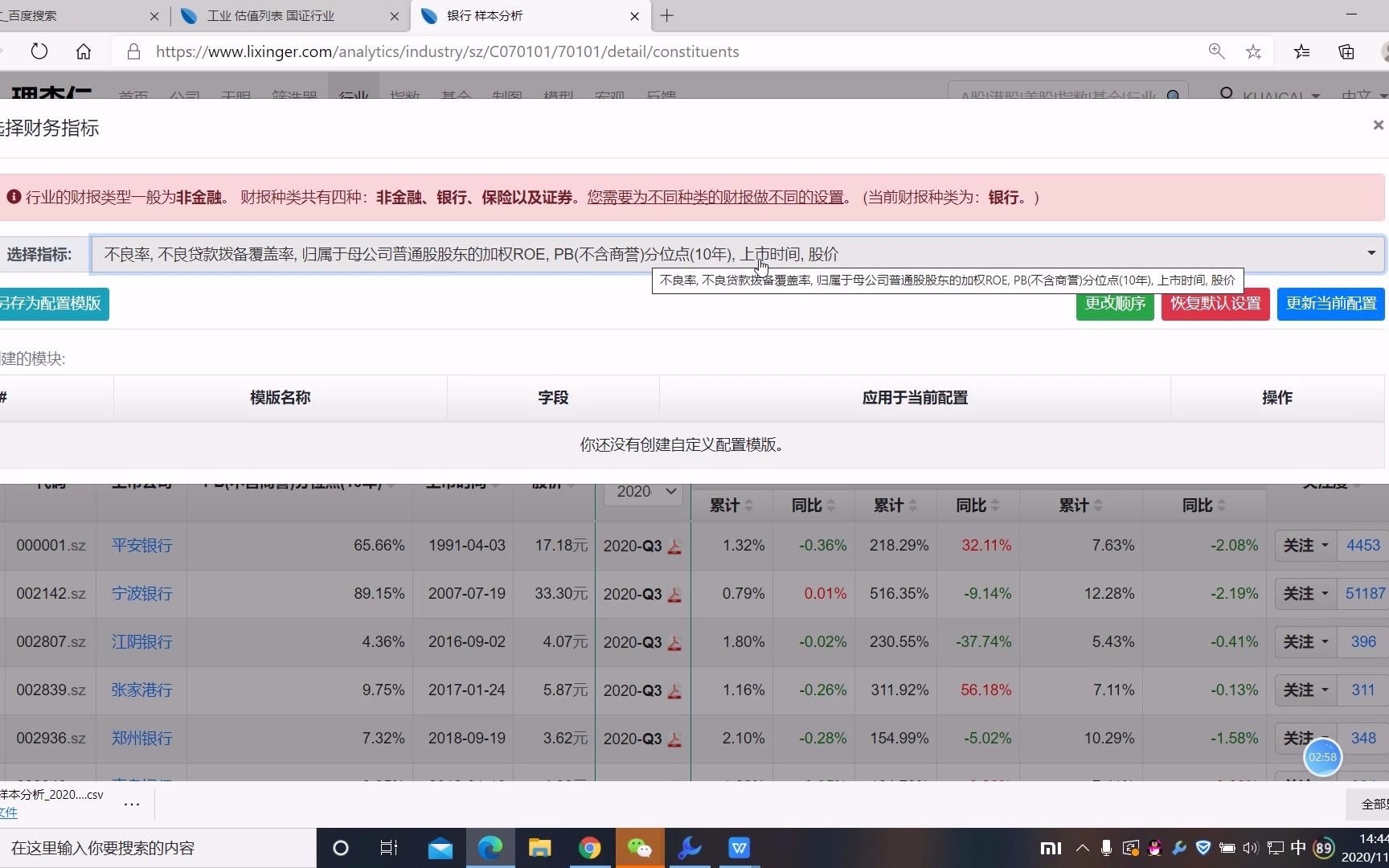Go to the browser home page icon
The image size is (1389, 868).
point(84,51)
